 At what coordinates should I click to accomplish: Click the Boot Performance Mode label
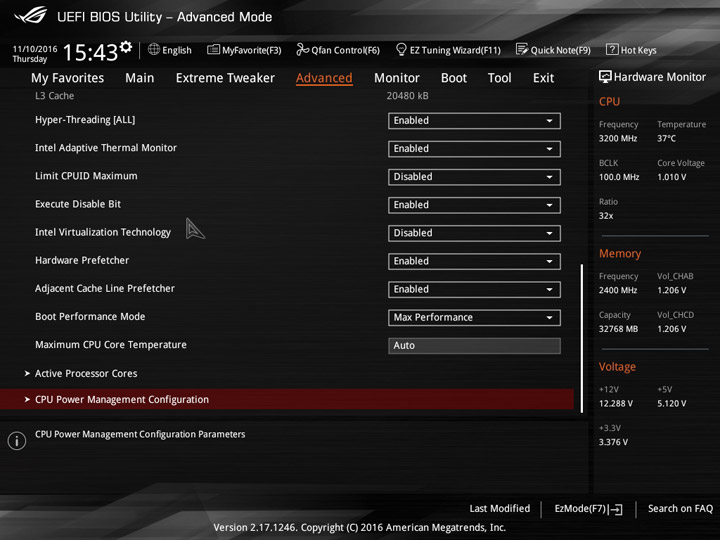pos(90,316)
